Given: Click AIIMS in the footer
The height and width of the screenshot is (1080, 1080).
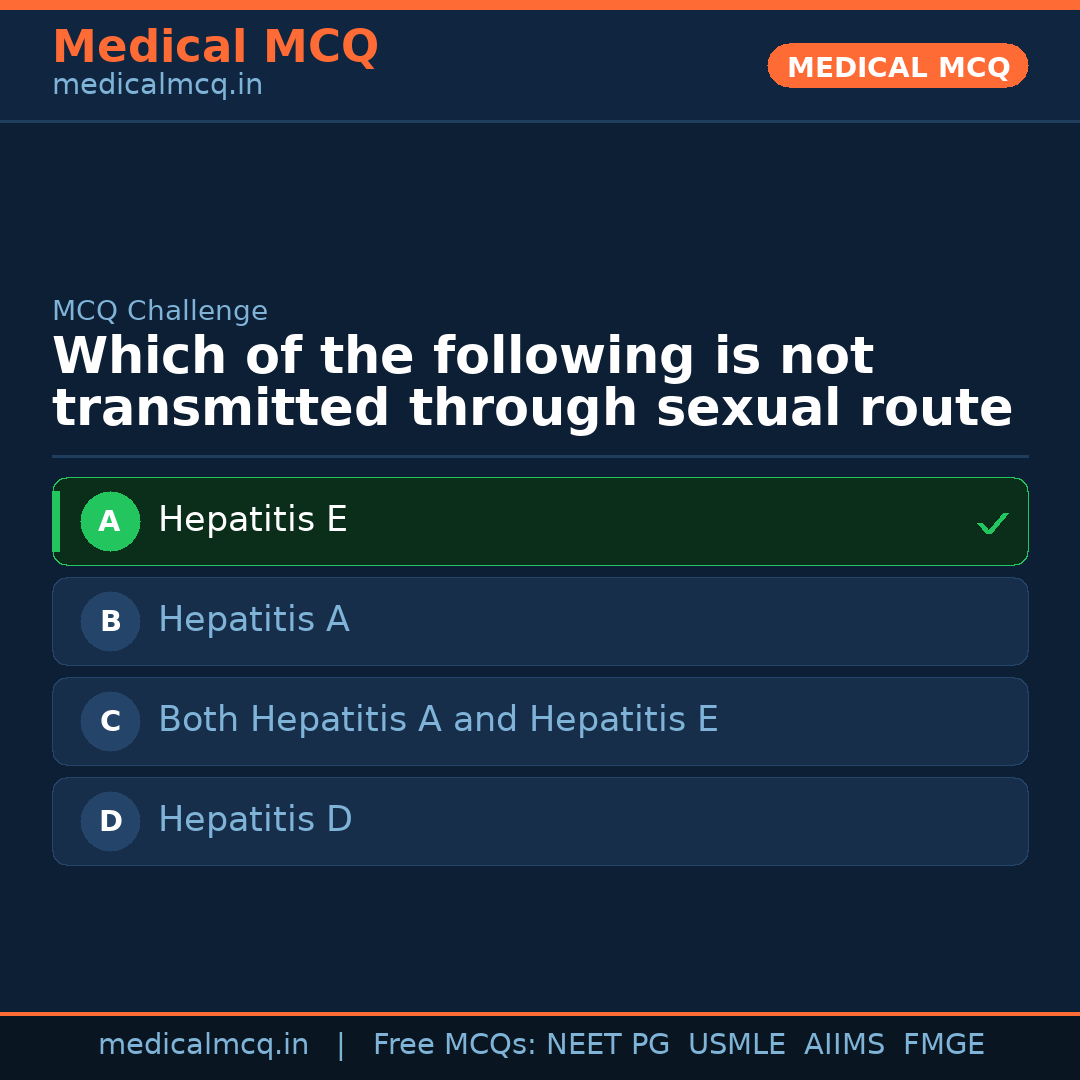Looking at the screenshot, I should pyautogui.click(x=844, y=1045).
